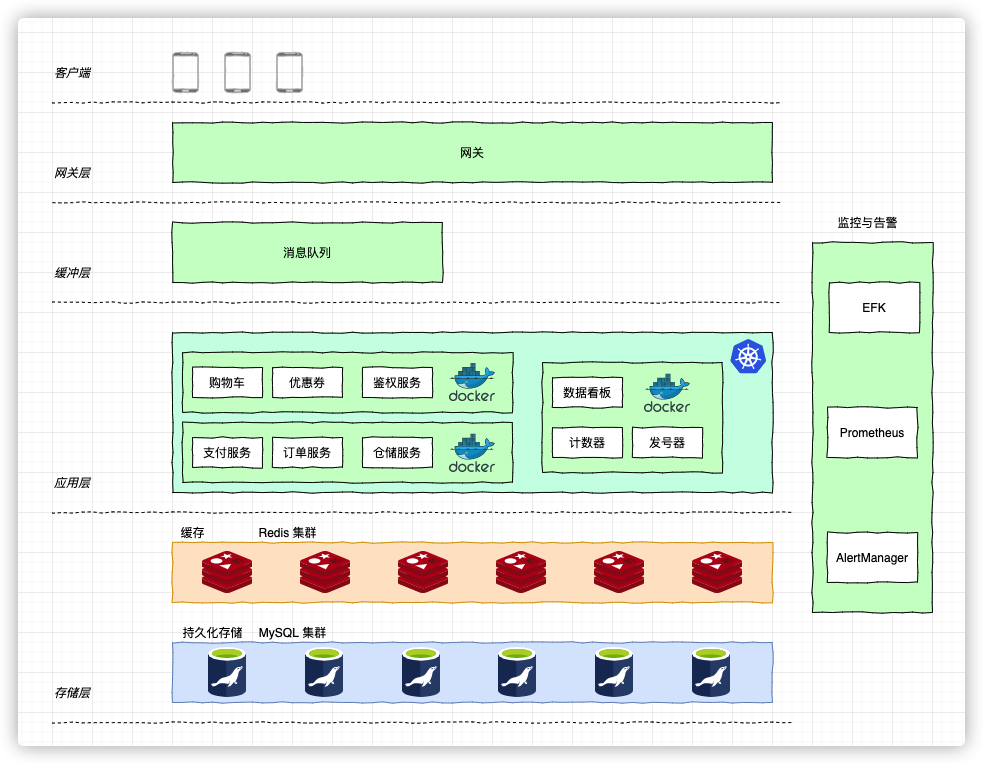Click the 订单服务 box

point(307,453)
